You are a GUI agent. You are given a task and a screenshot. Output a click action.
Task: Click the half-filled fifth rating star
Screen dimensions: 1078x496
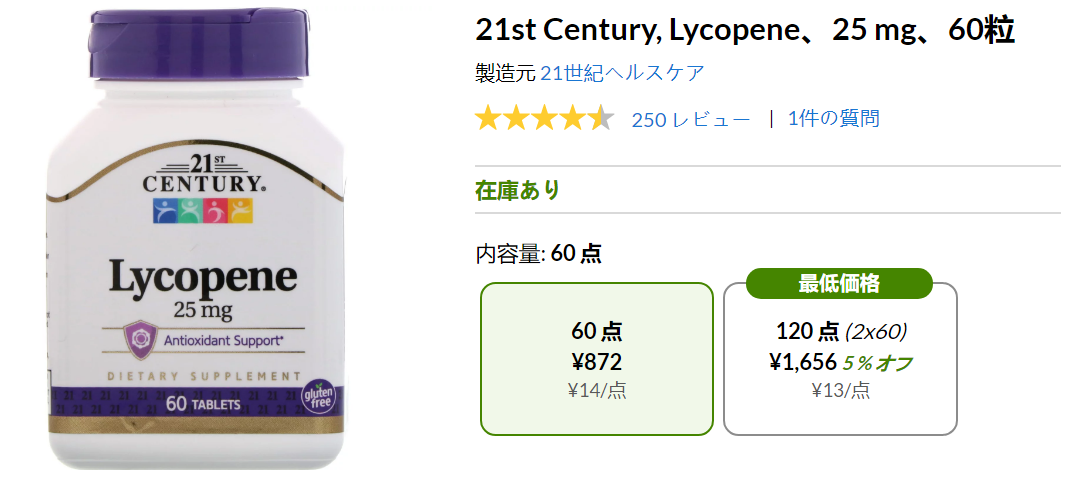coord(601,118)
